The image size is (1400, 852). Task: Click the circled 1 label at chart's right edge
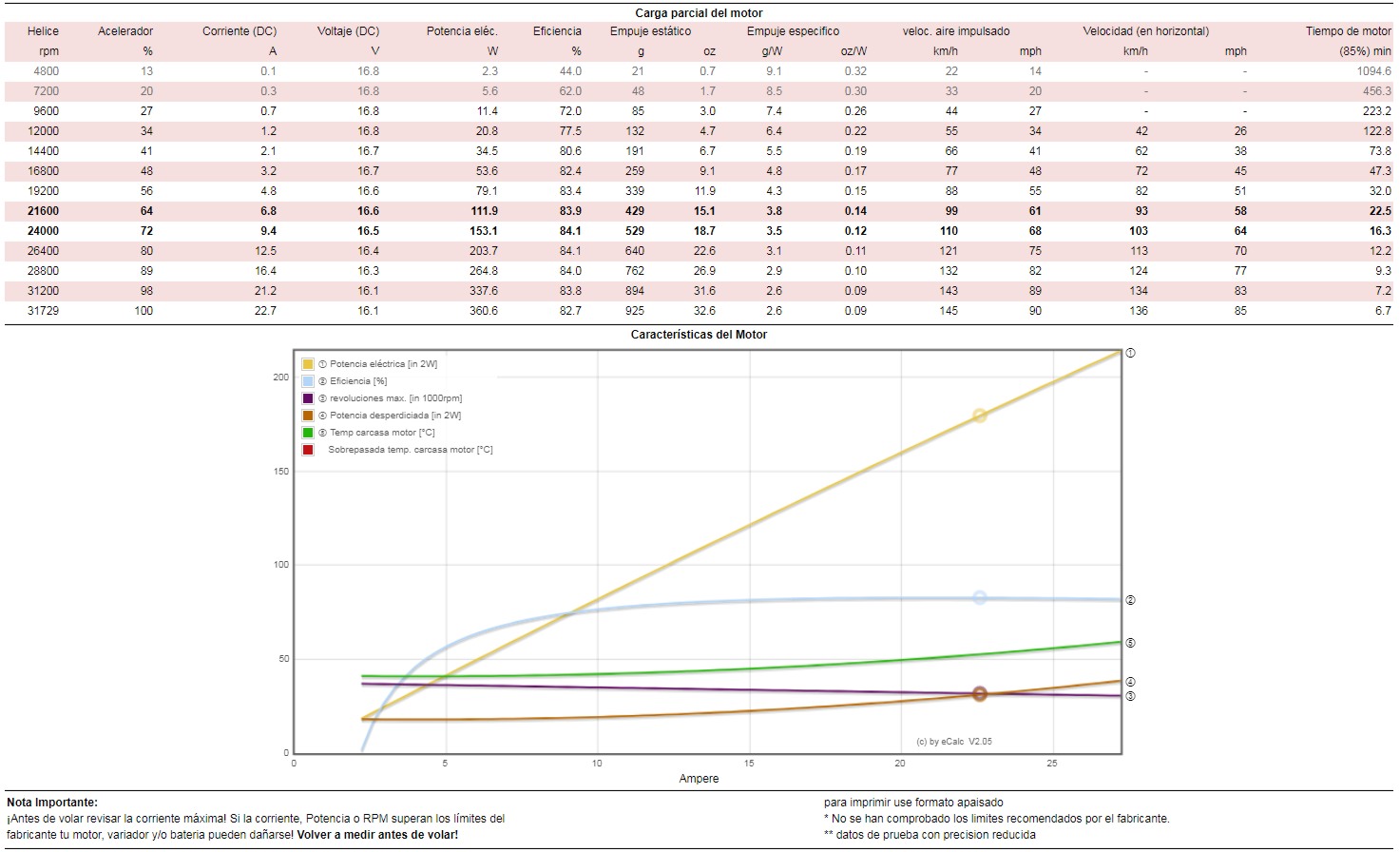pos(1130,353)
